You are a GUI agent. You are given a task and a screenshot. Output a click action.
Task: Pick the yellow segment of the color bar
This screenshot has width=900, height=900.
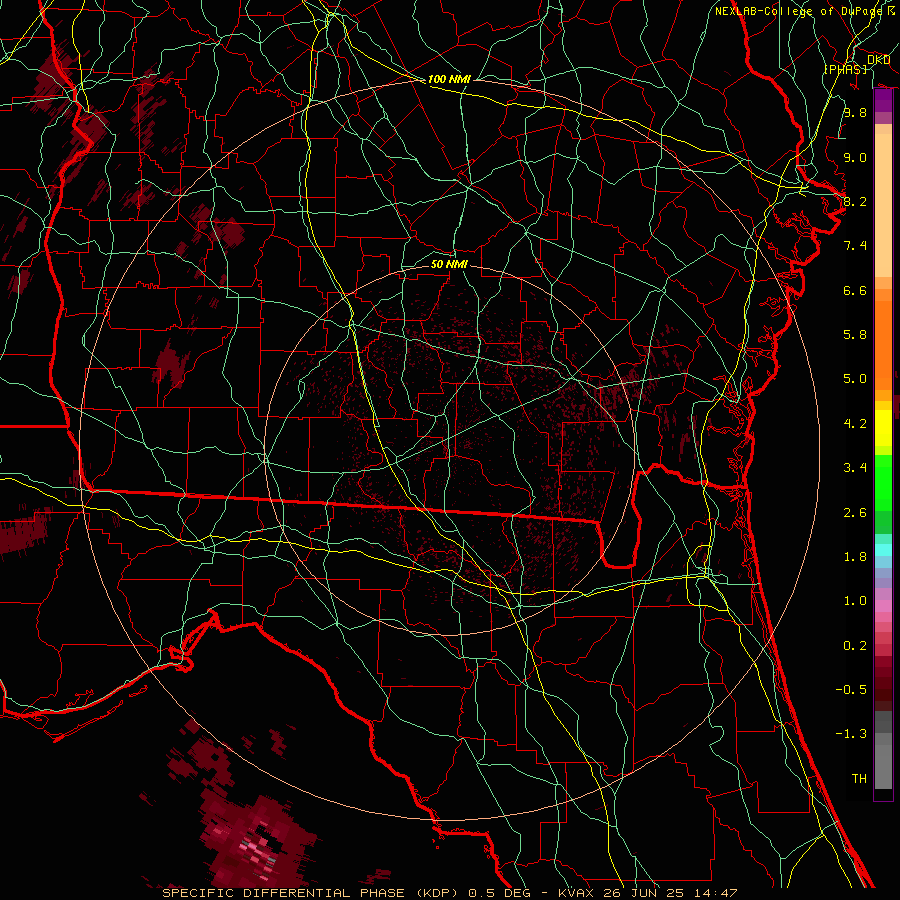[x=883, y=428]
